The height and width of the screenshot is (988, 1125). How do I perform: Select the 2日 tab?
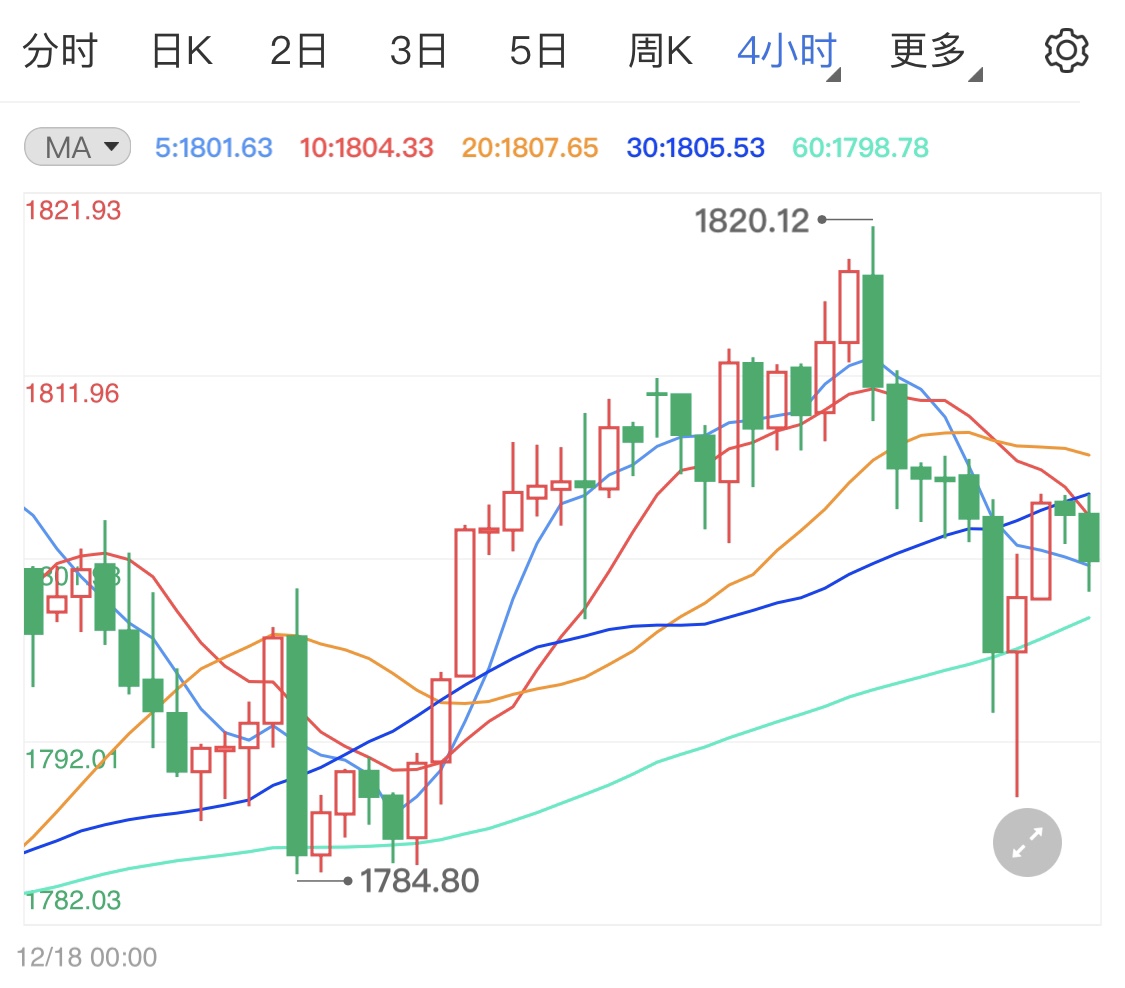pos(298,52)
